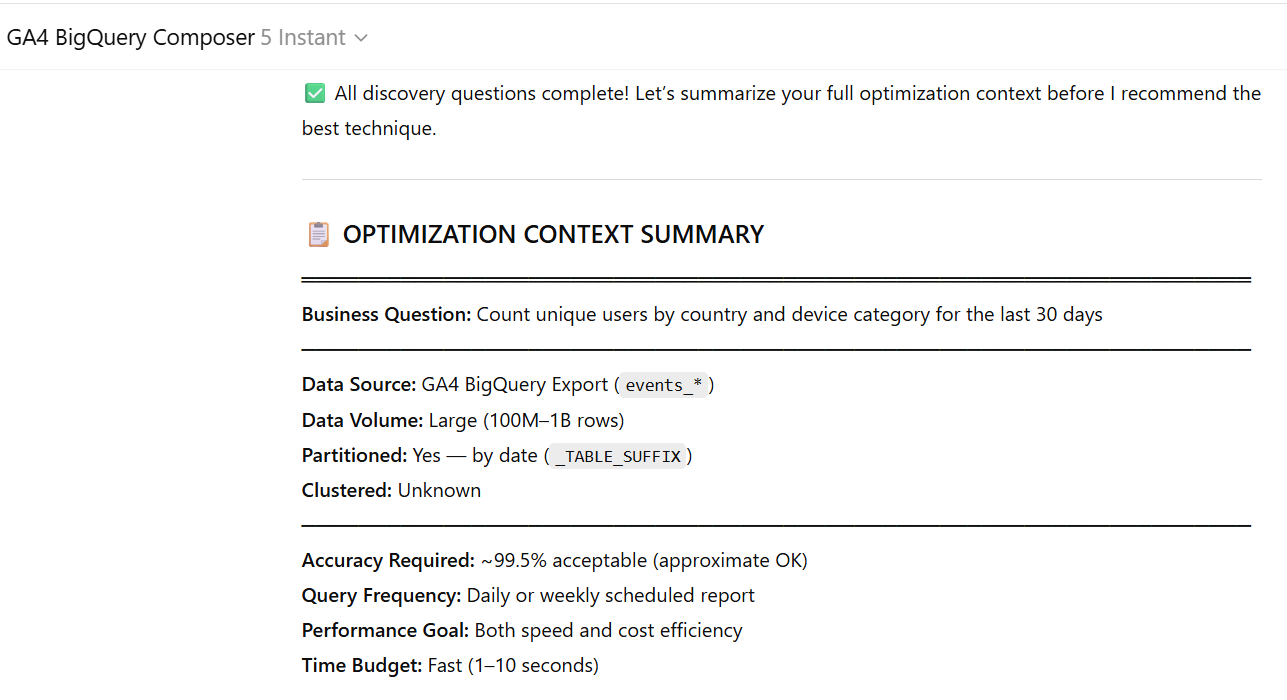Click the Data Source label
The image size is (1287, 700).
tap(359, 385)
